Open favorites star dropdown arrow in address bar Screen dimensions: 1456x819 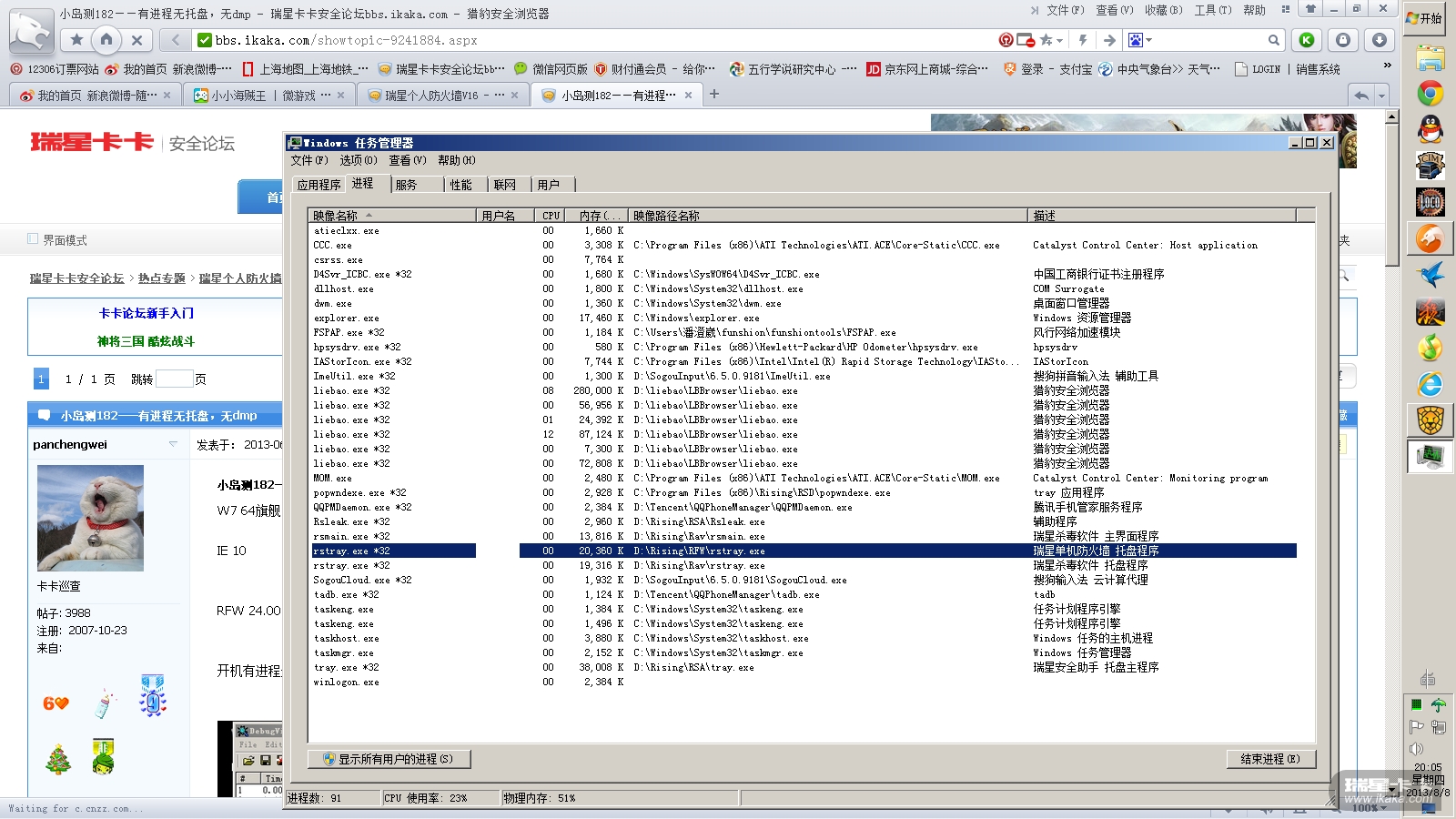[x=1060, y=40]
